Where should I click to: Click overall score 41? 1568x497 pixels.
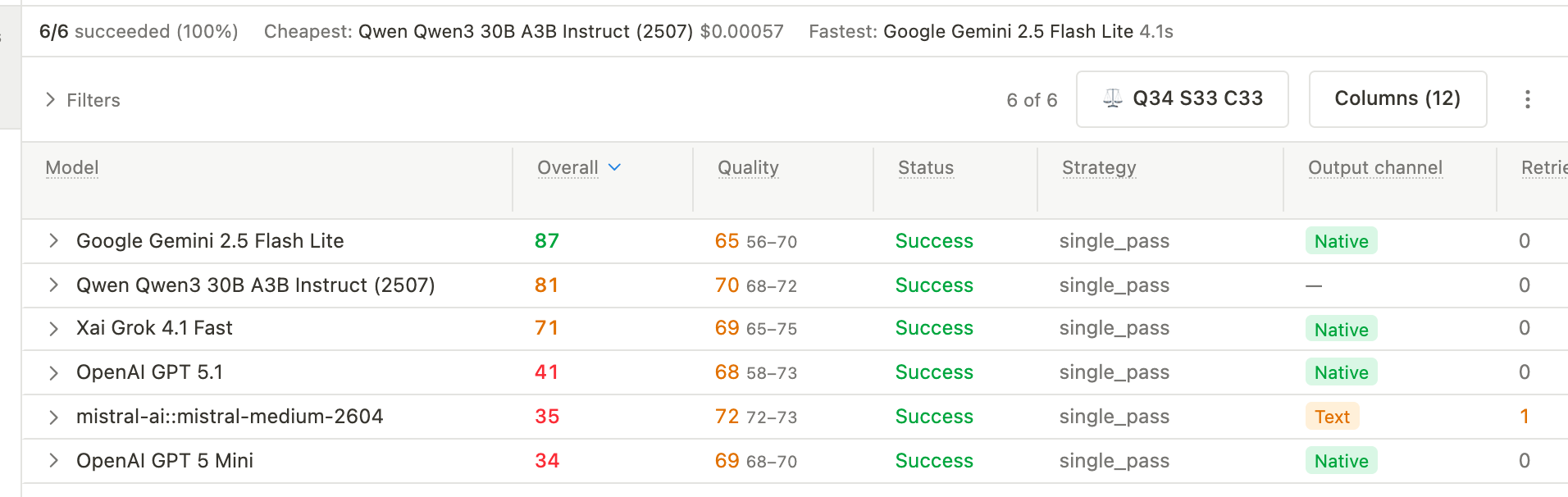point(546,372)
